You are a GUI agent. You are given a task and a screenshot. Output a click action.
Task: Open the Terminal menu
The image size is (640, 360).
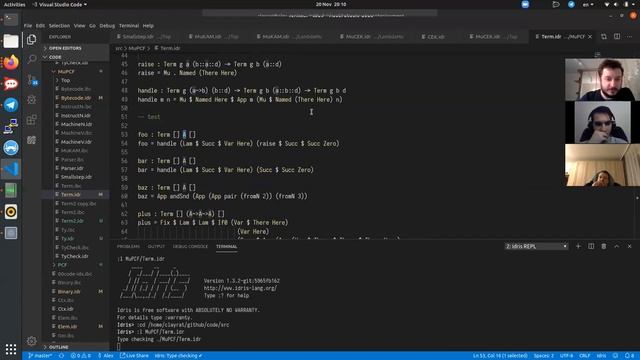[x=129, y=26]
